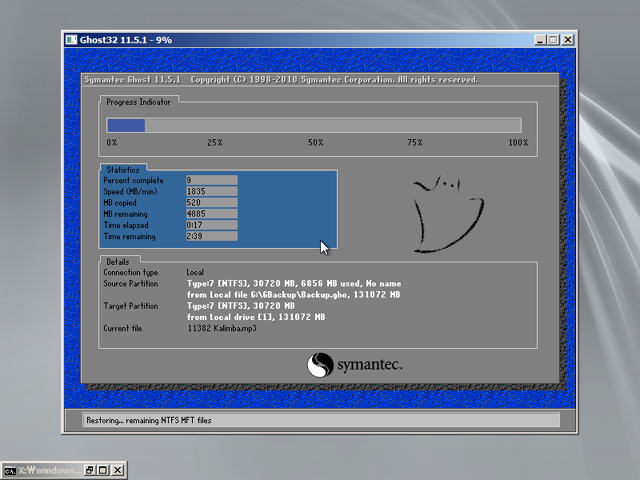Click the 75% progress marker label
Image resolution: width=640 pixels, height=480 pixels.
click(x=415, y=143)
